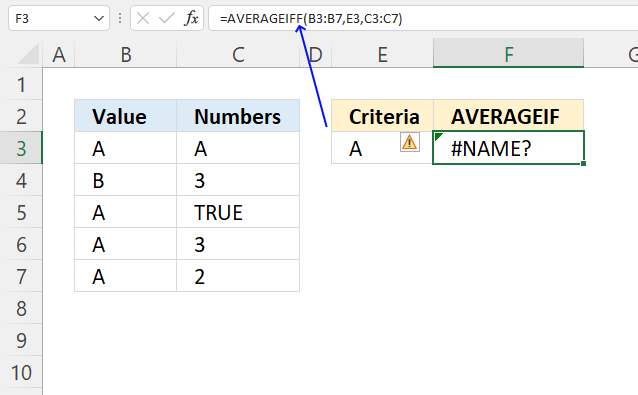The width and height of the screenshot is (638, 395).
Task: Click the Value header cell
Action: point(126,116)
